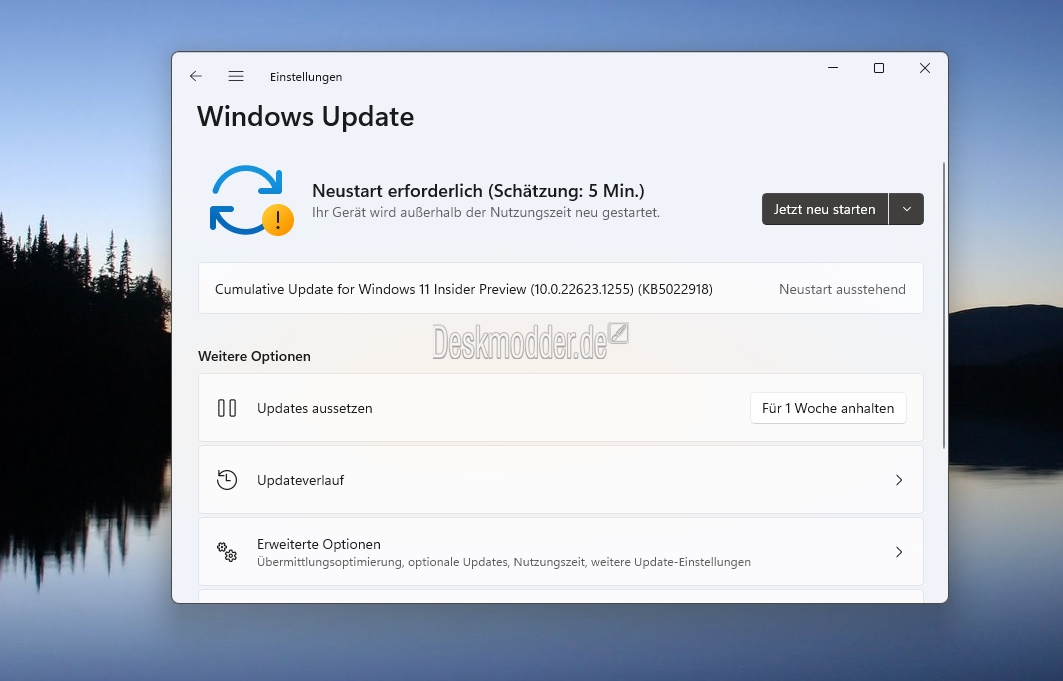Click the Einstellungen window title
The width and height of the screenshot is (1063, 681).
click(x=306, y=77)
